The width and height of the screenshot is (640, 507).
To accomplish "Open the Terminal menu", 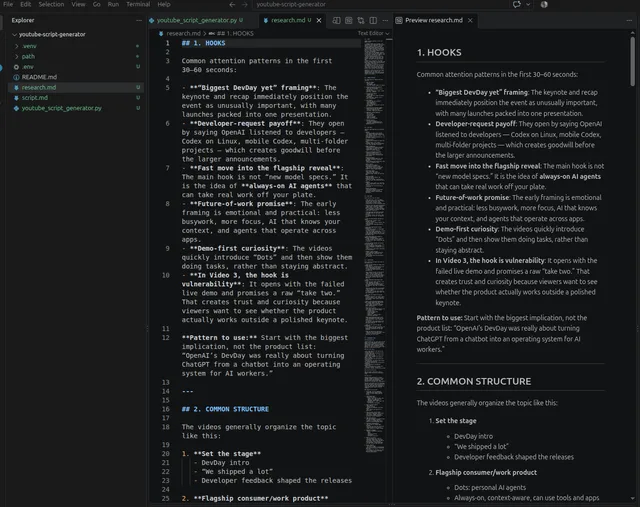I will [x=138, y=4].
